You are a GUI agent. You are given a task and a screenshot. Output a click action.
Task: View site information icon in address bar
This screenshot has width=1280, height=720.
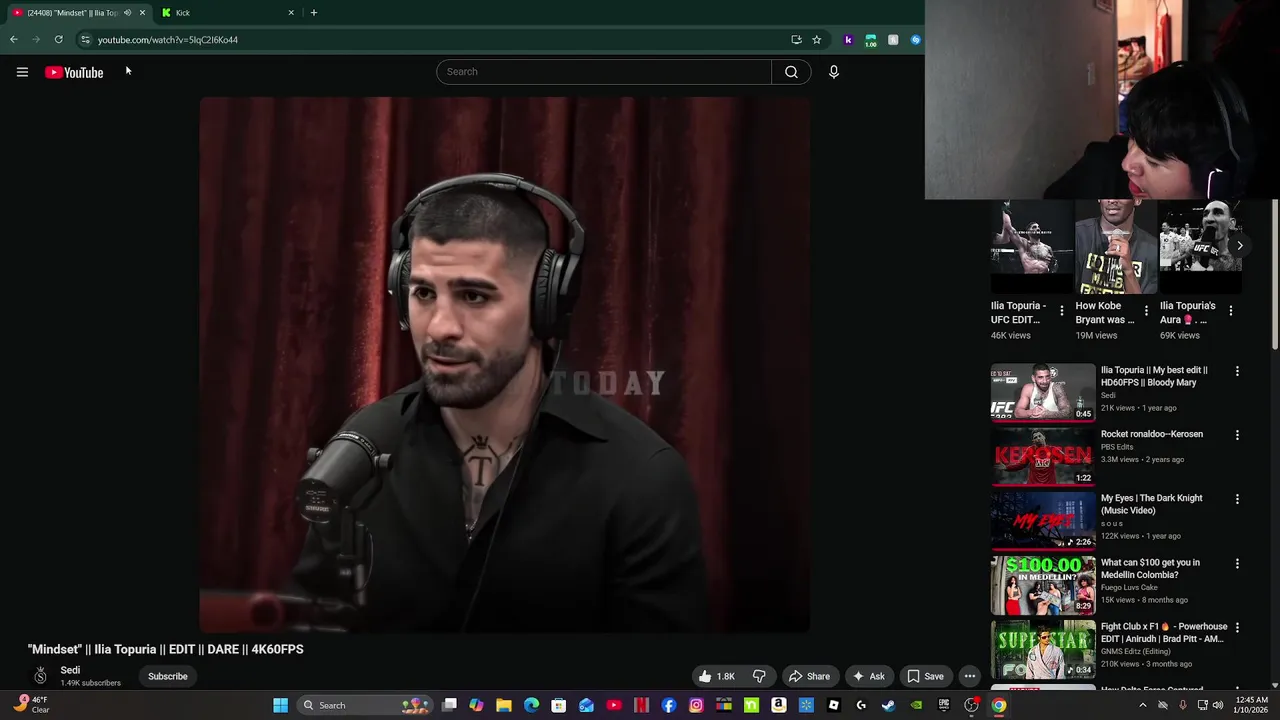[85, 40]
